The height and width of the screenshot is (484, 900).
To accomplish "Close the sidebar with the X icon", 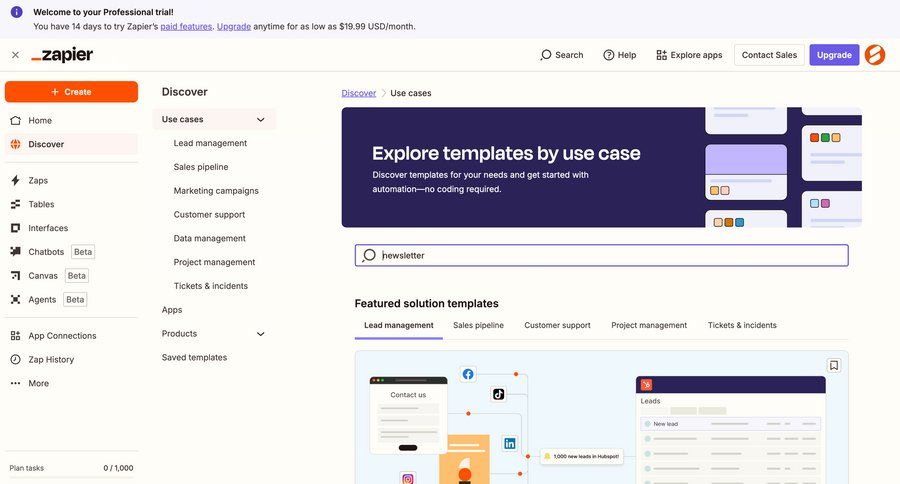I will pos(15,55).
